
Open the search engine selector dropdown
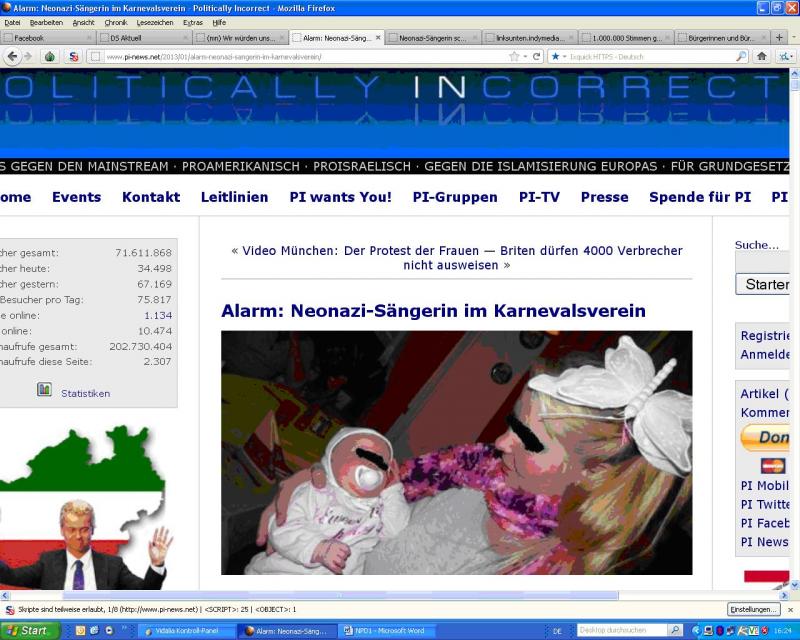click(558, 56)
